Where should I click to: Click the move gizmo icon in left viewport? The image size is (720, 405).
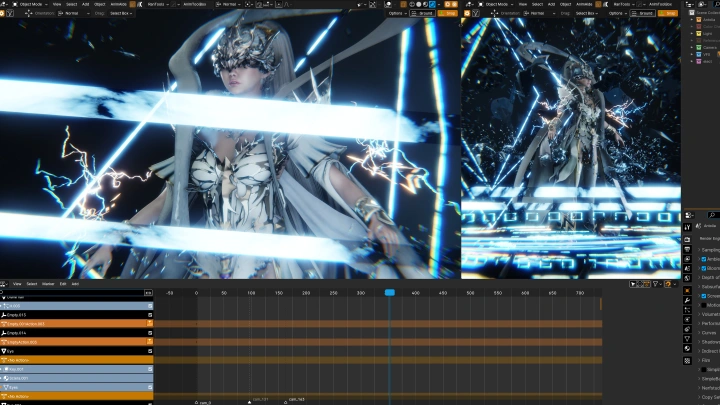tap(28, 13)
